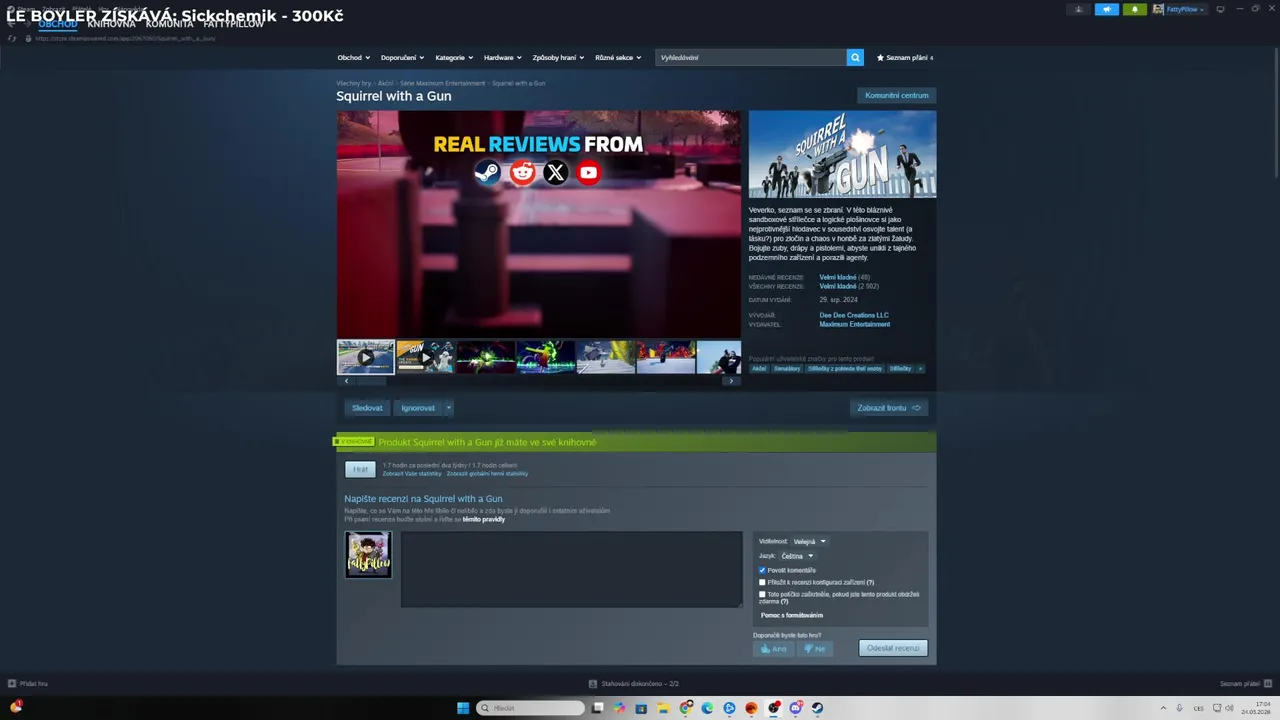Open Microsoft Edge from the taskbar

pyautogui.click(x=707, y=708)
